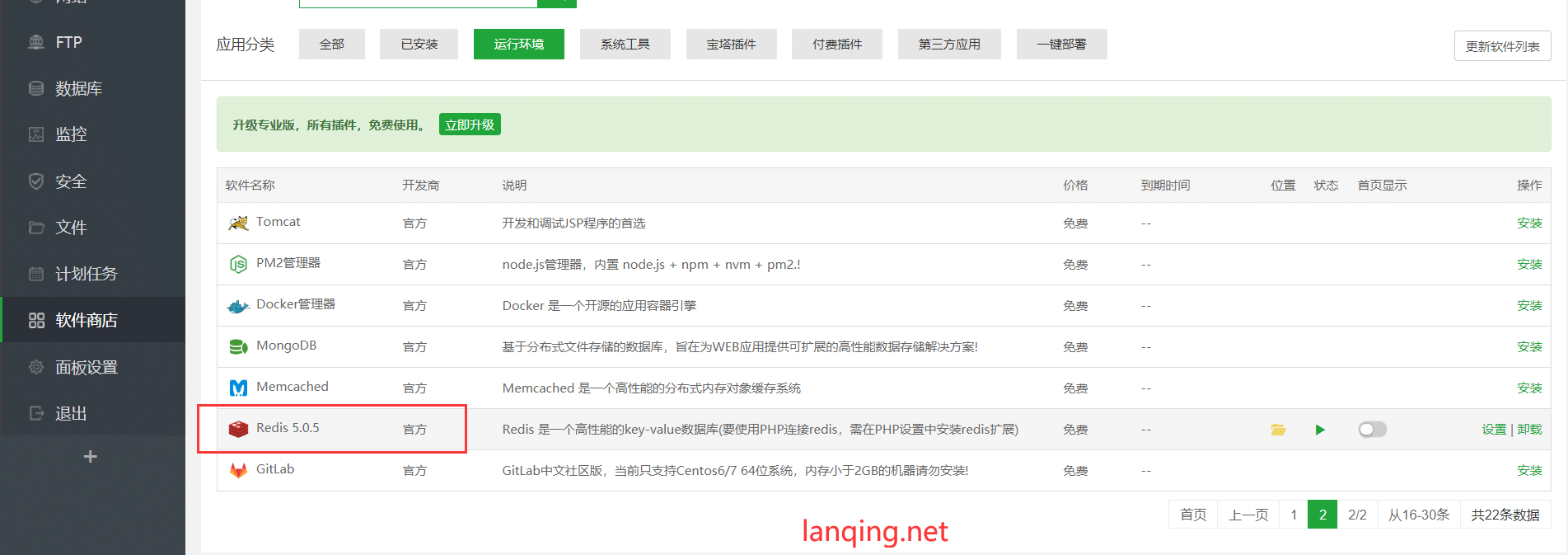Click the 更新软件列表 button

[1503, 46]
